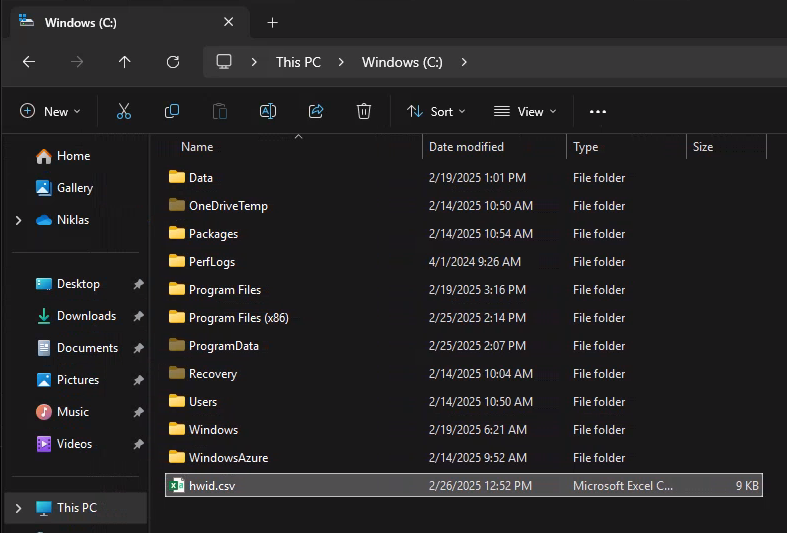Viewport: 787px width, 533px height.
Task: Navigate back with the Back arrow
Action: (x=29, y=62)
